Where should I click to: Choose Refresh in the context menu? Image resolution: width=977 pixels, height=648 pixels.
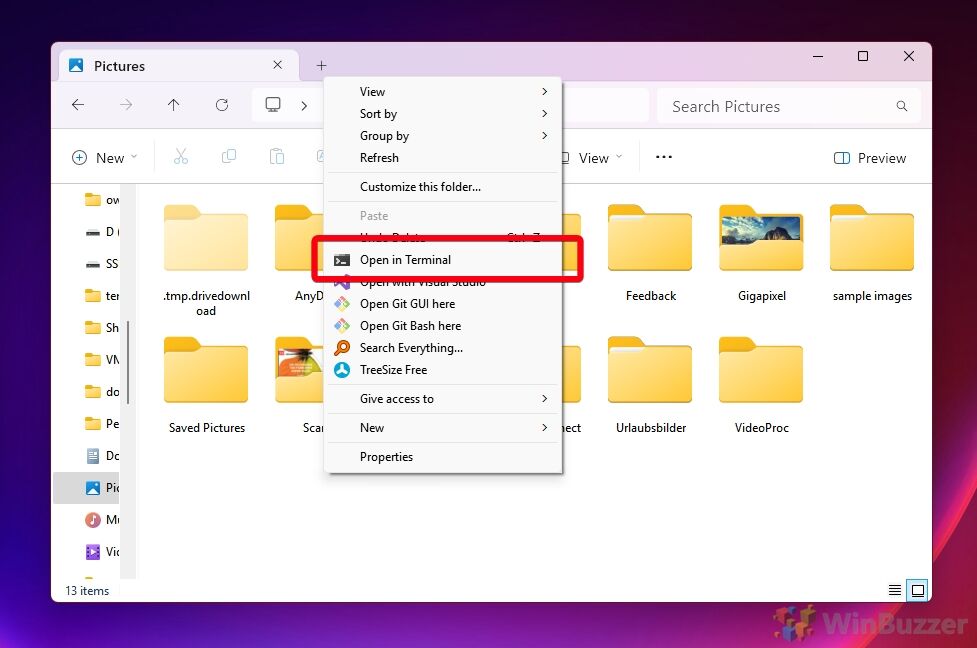[443, 158]
